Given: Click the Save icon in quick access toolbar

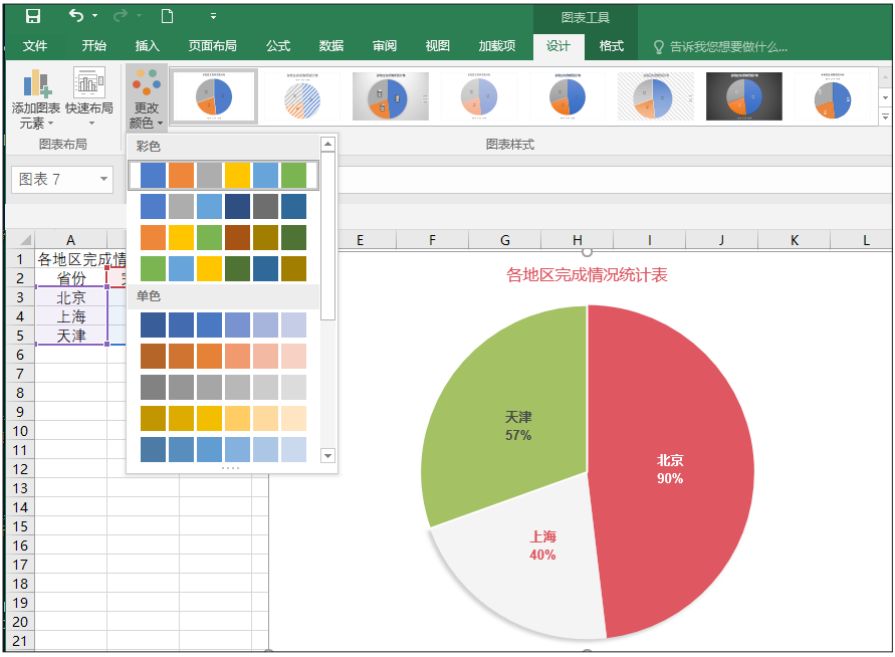Looking at the screenshot, I should point(33,16).
